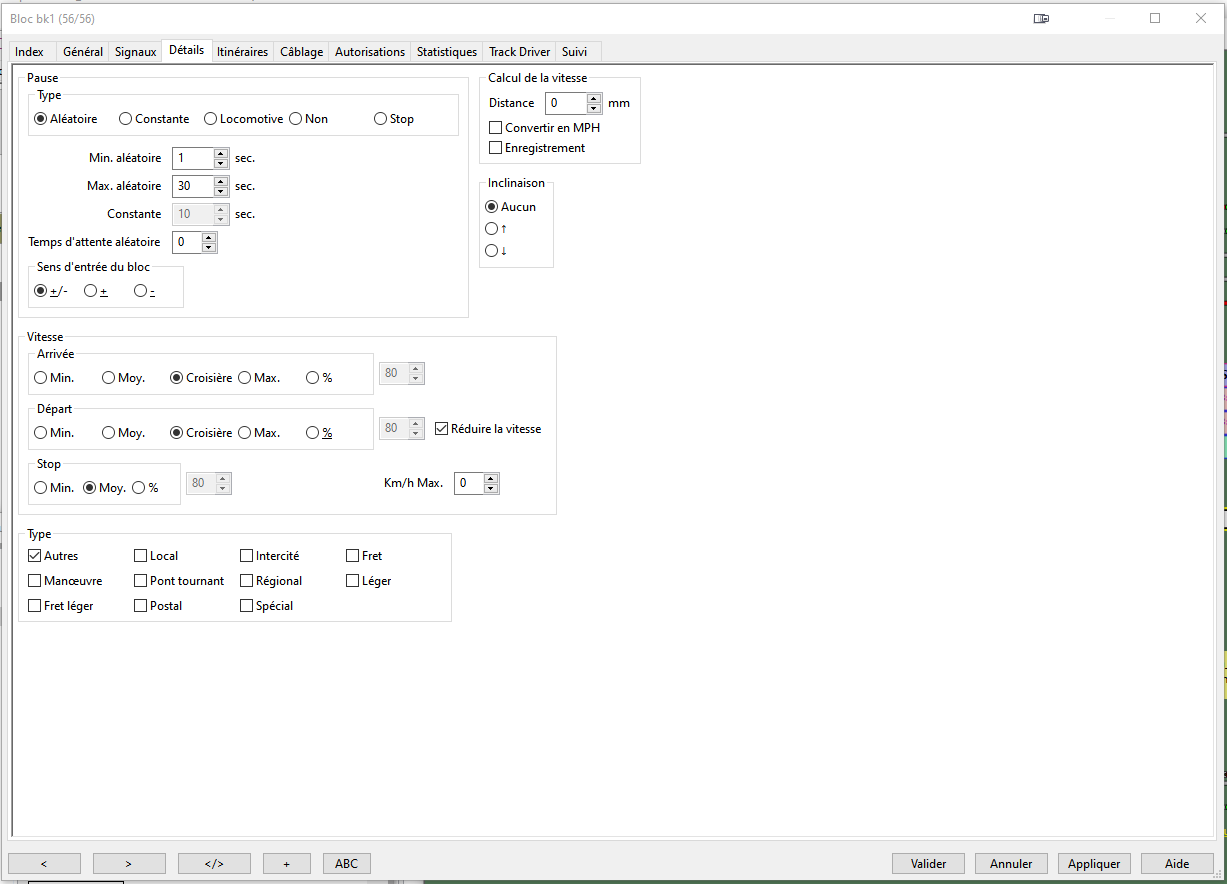Select Constante pause type
Image resolution: width=1227 pixels, height=884 pixels.
[125, 119]
